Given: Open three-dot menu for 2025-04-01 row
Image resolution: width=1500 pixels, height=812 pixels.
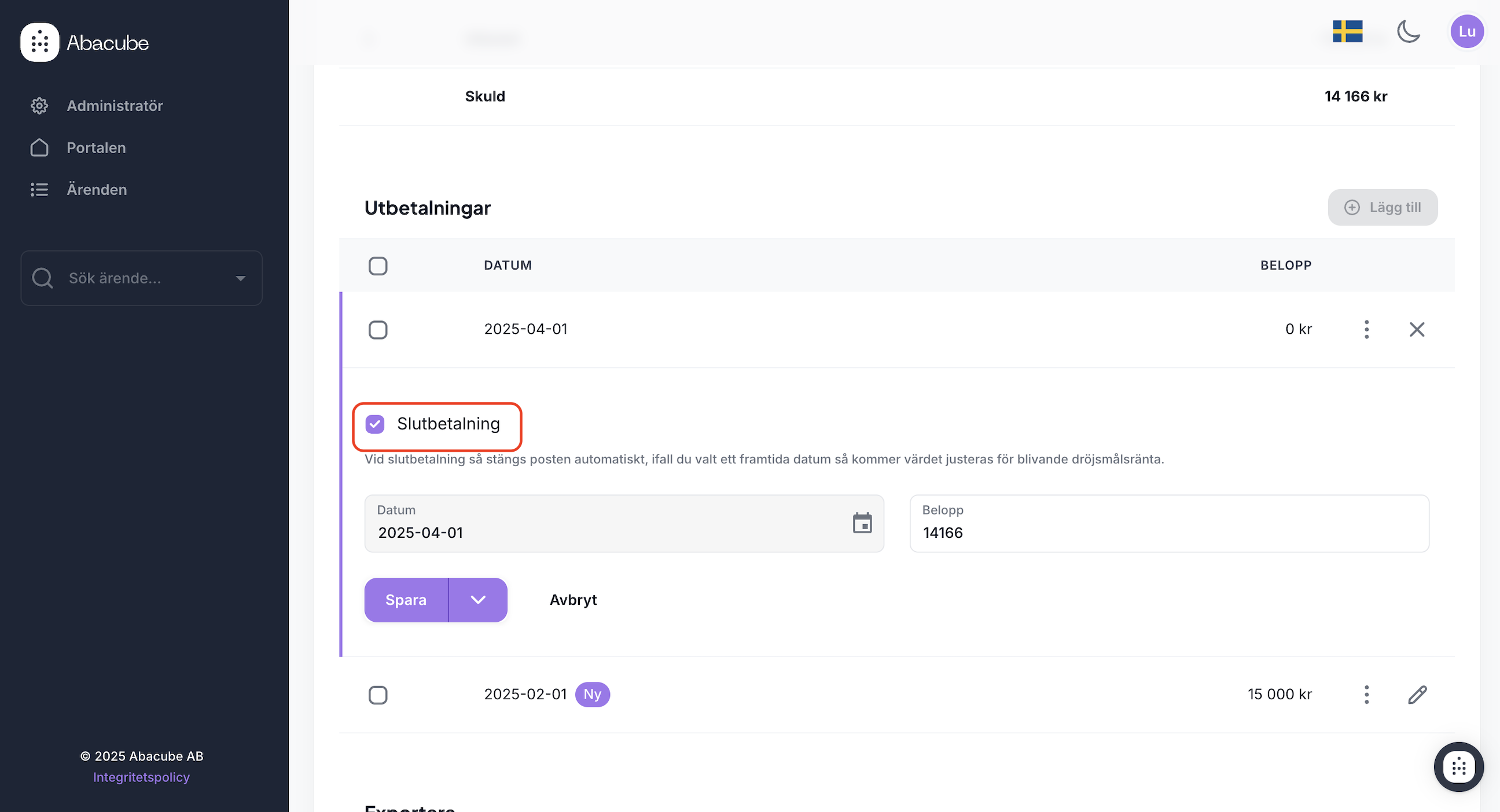Looking at the screenshot, I should (1366, 330).
